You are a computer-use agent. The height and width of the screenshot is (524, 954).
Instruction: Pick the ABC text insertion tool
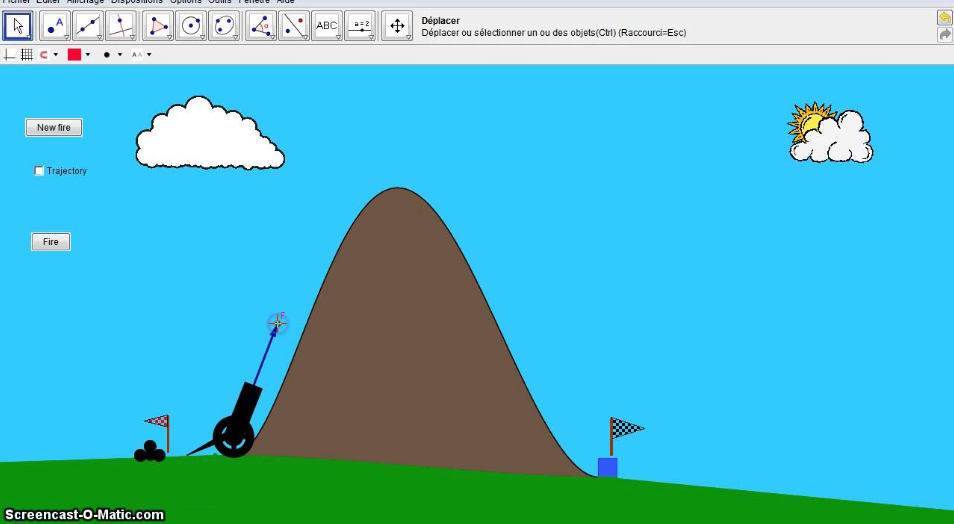(327, 26)
